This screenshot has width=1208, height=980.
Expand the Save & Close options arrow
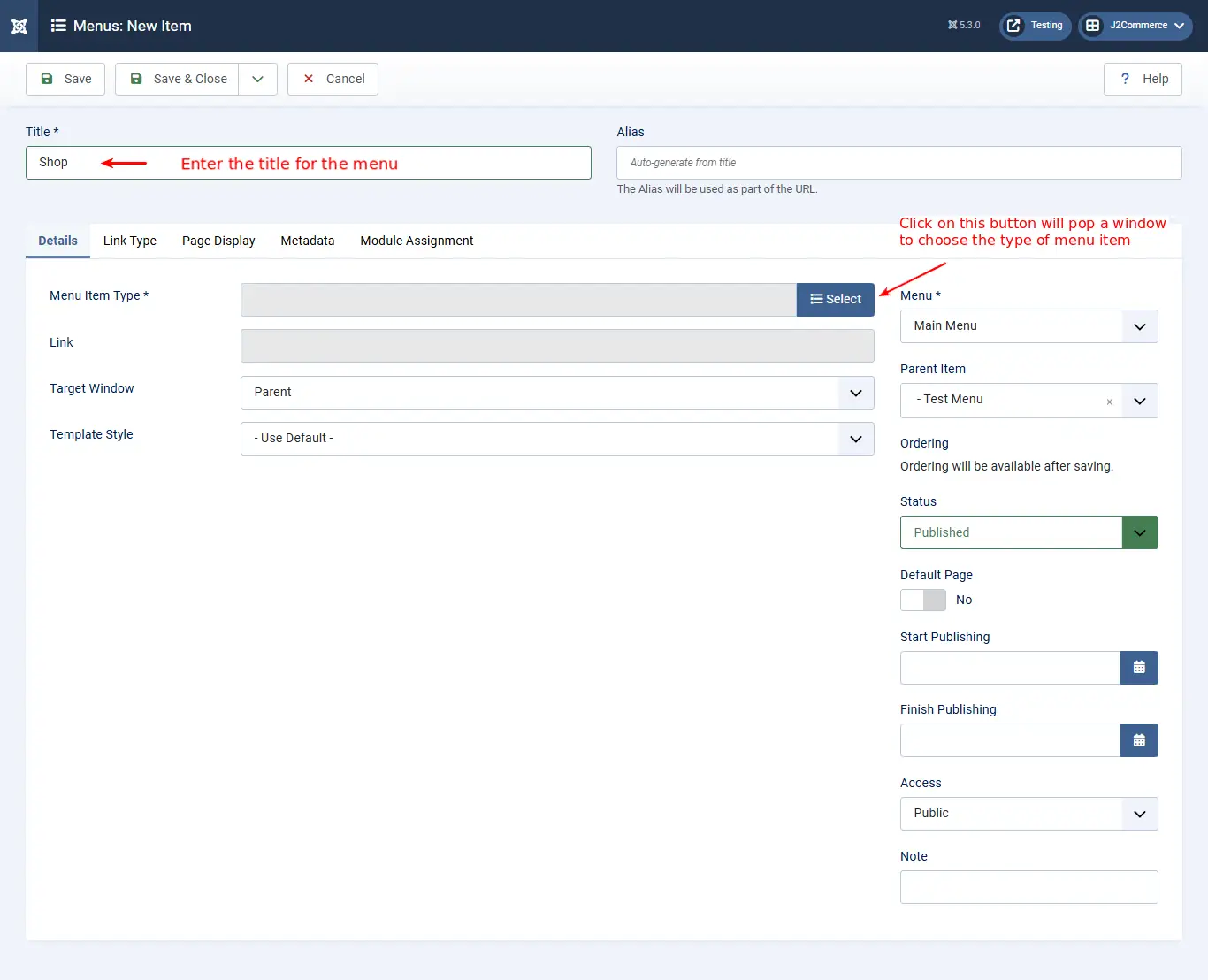(258, 79)
